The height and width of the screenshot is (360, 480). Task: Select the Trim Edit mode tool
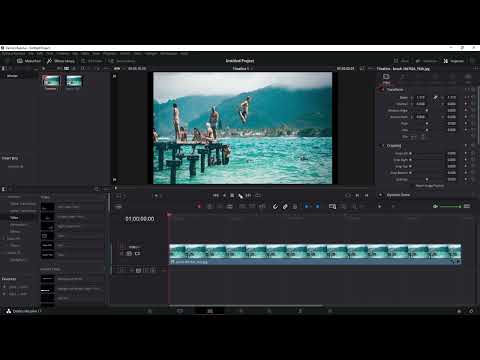[210, 207]
